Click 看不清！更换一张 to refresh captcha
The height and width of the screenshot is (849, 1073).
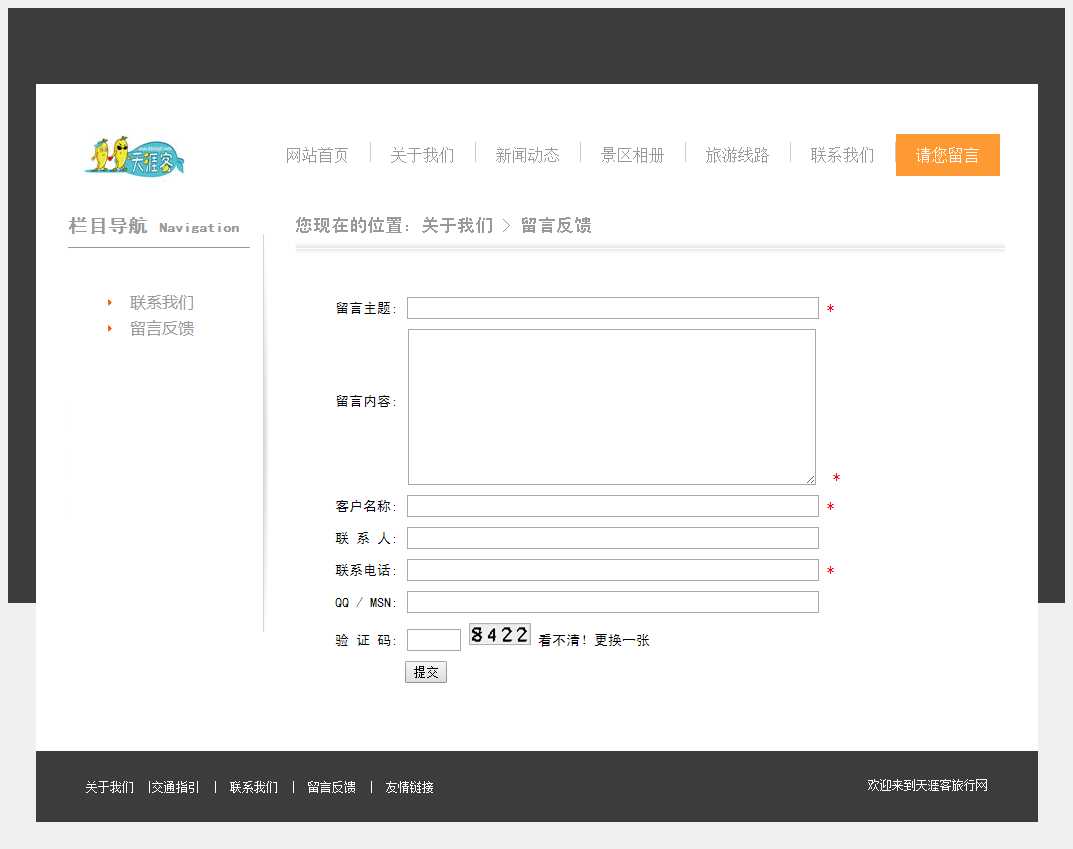594,640
